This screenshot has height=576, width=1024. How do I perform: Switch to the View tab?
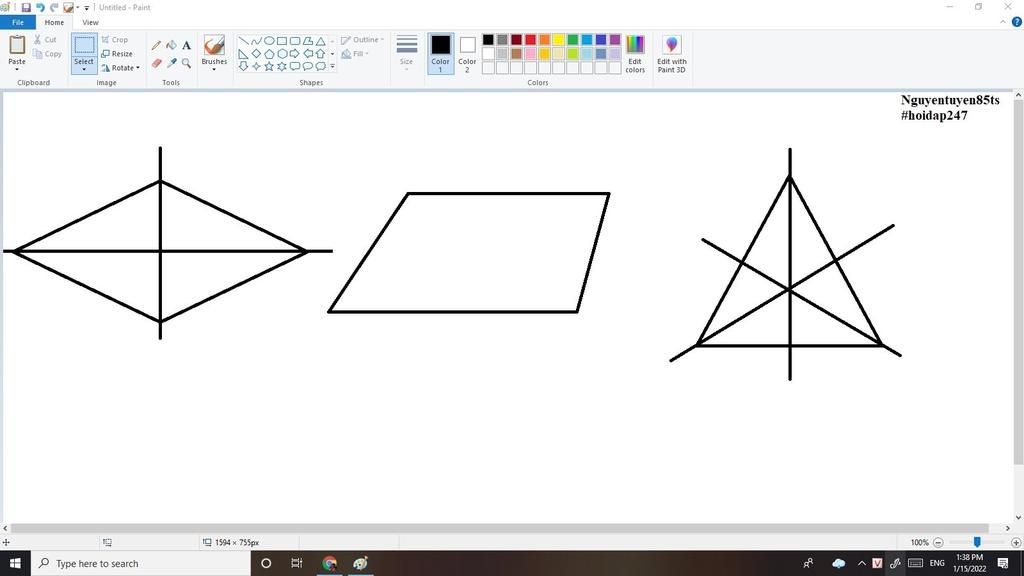point(90,22)
